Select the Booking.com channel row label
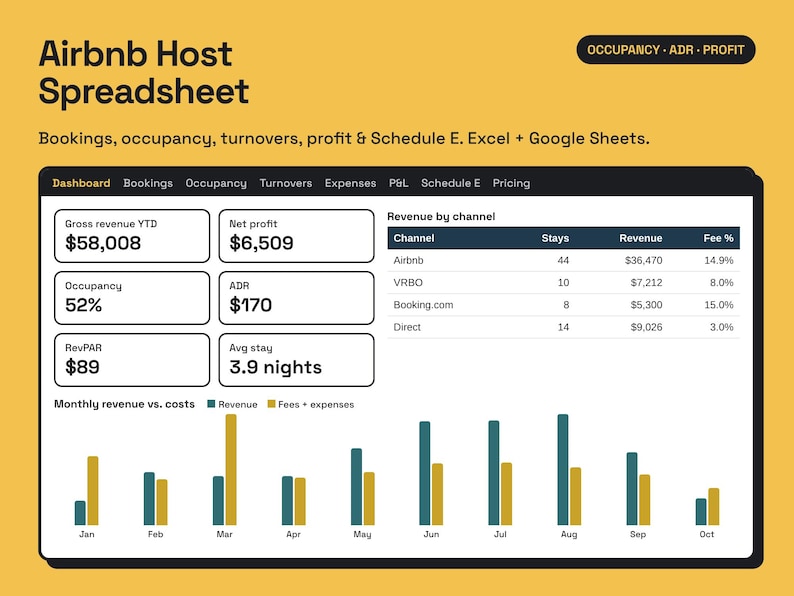Viewport: 794px width, 596px height. [x=423, y=305]
